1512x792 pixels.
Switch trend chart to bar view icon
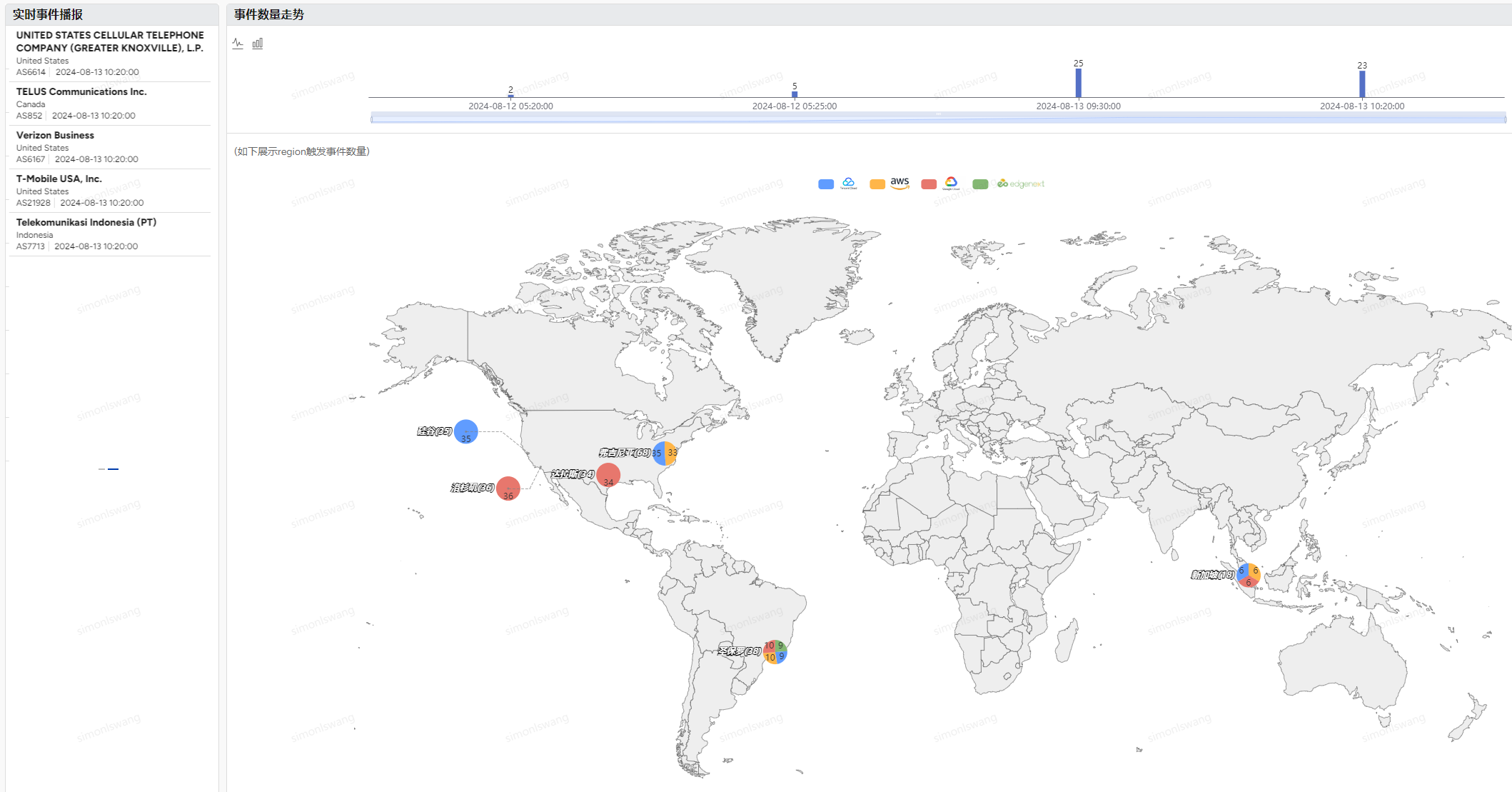[258, 44]
